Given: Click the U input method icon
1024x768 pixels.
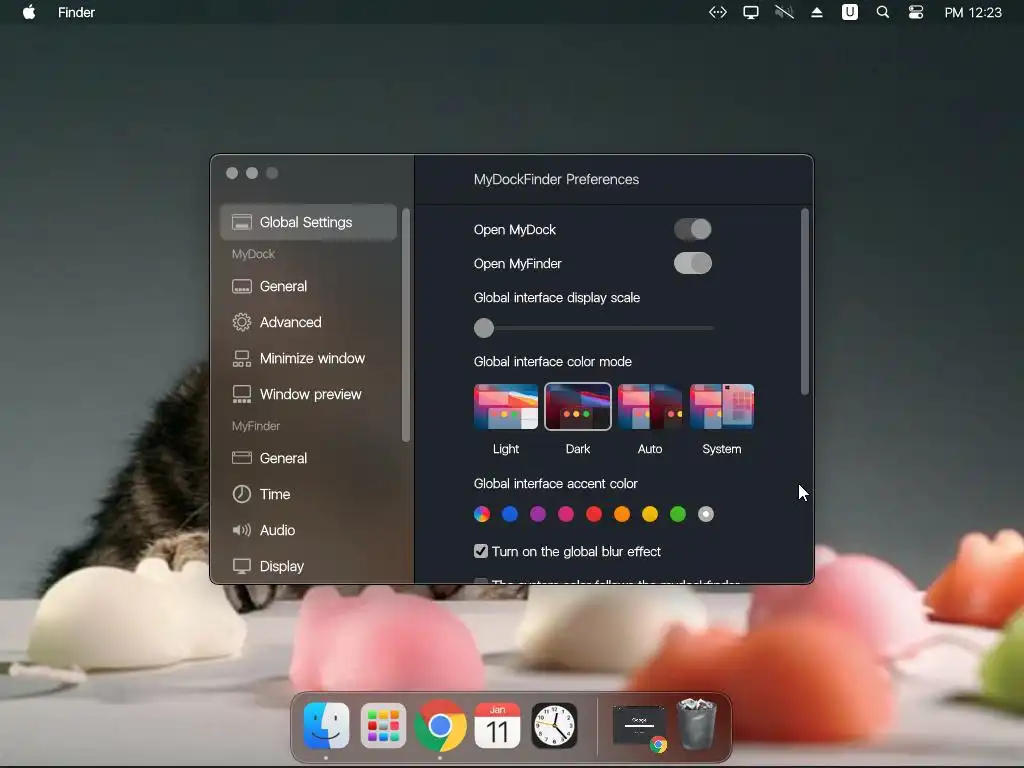Looking at the screenshot, I should 850,12.
